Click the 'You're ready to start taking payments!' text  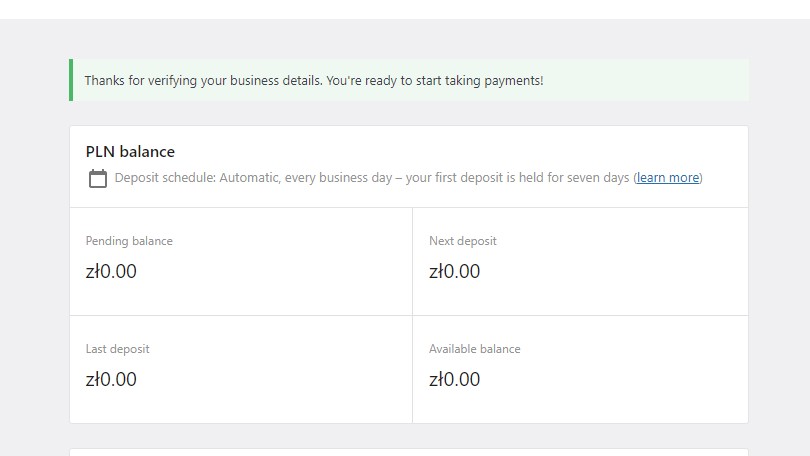click(434, 81)
